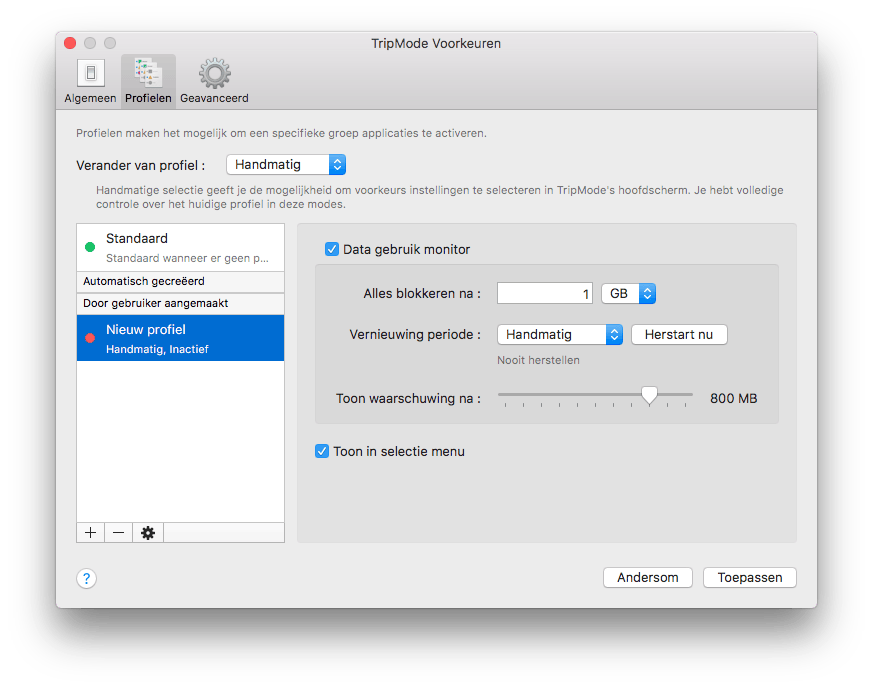873x688 pixels.
Task: Open the GB unit dropdown
Action: tap(629, 293)
